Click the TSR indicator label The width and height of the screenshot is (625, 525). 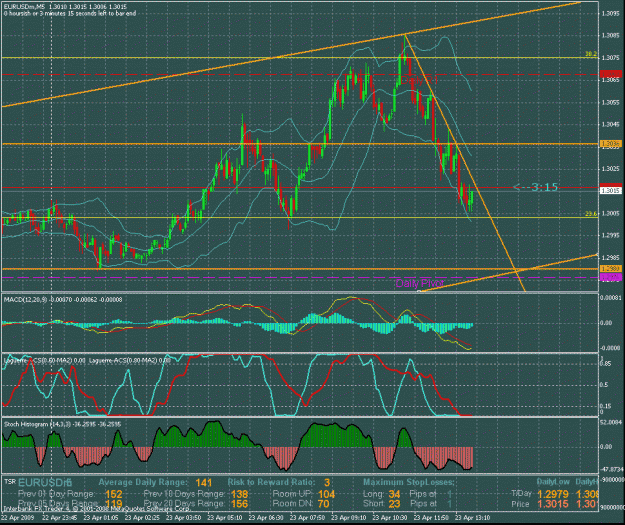pos(10,482)
